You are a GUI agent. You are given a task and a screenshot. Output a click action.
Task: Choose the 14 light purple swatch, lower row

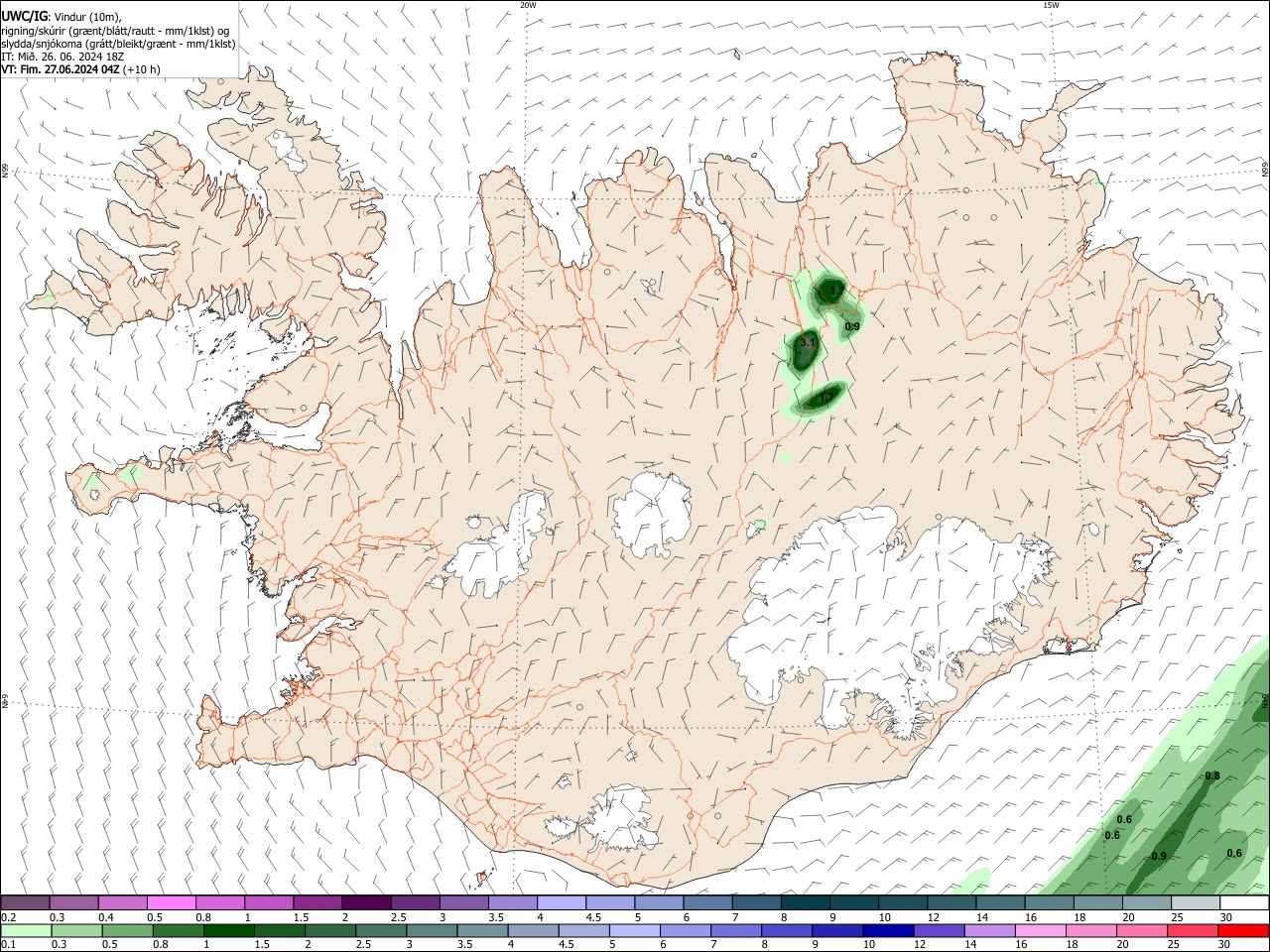click(x=989, y=930)
